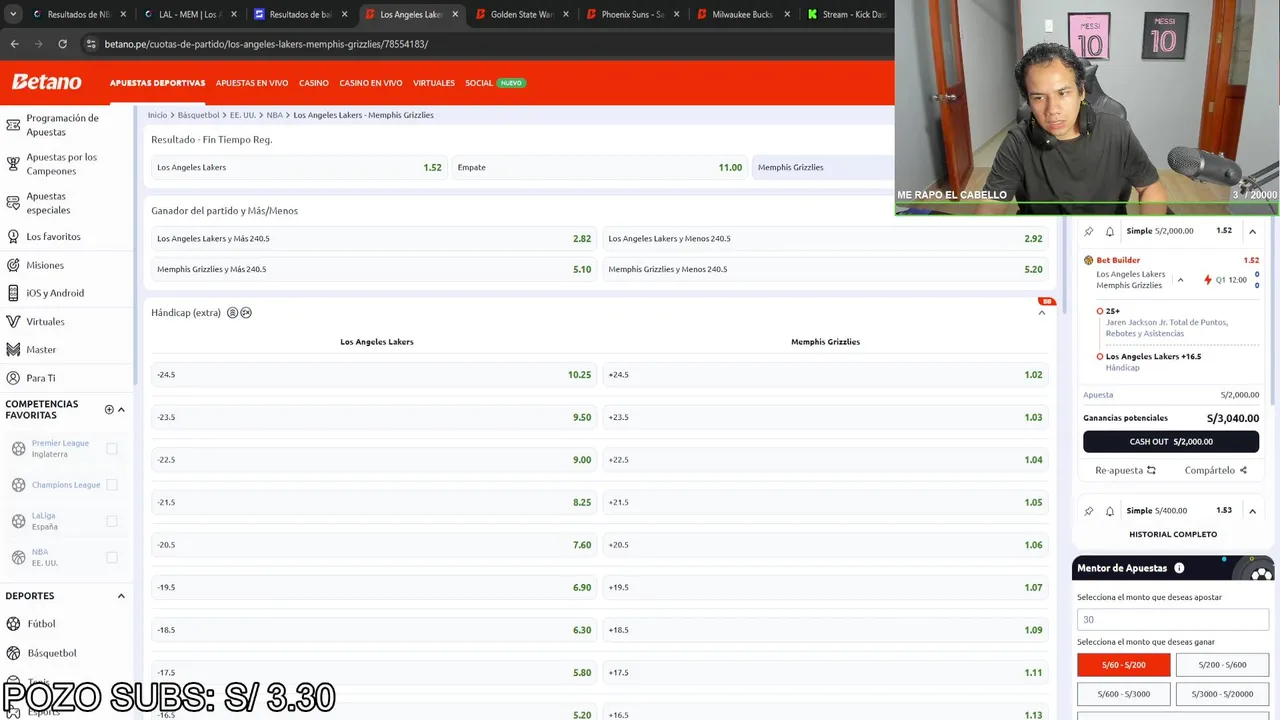
Task: Open the Virtuales sidebar icon
Action: coord(13,322)
